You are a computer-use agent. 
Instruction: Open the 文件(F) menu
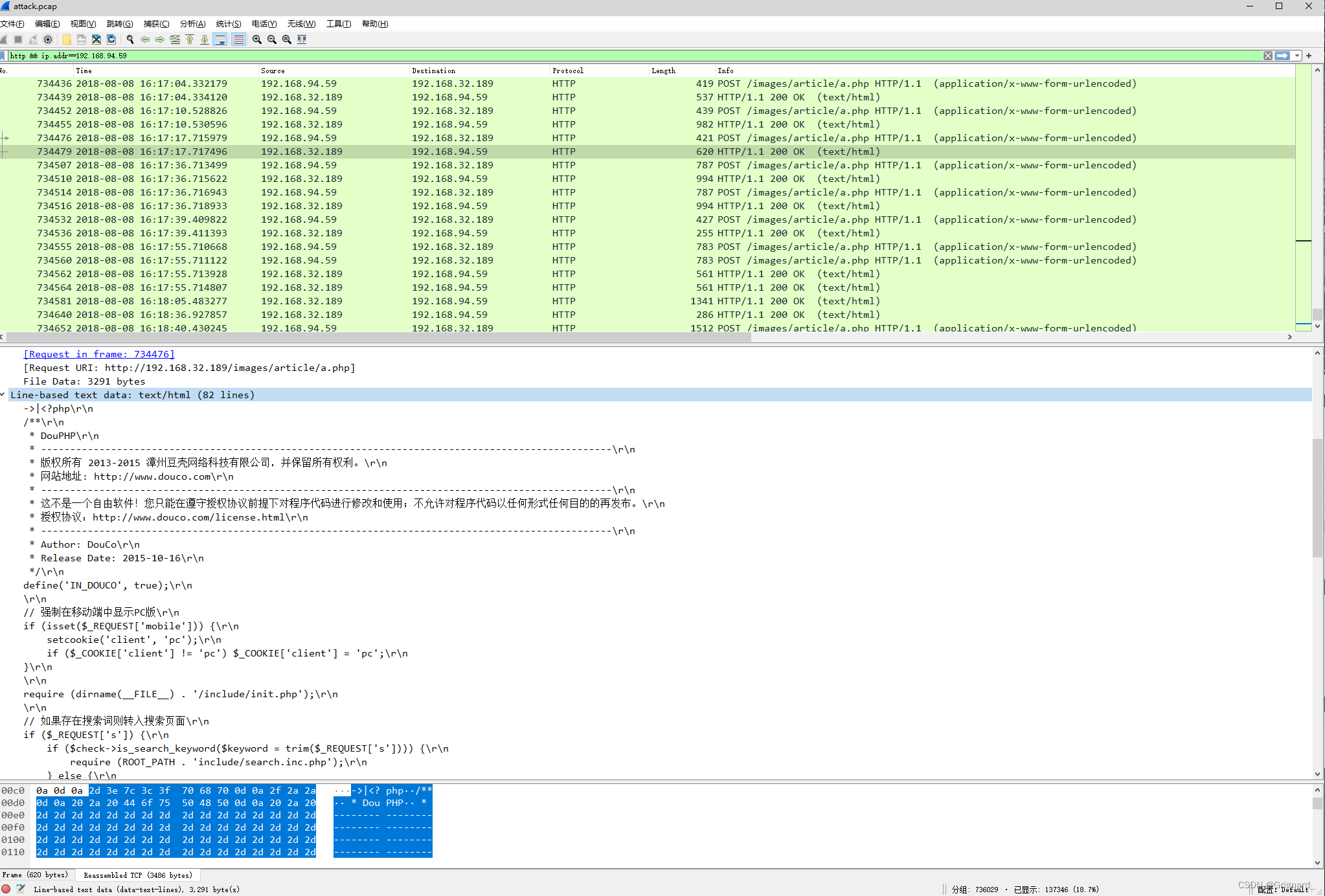tap(12, 24)
